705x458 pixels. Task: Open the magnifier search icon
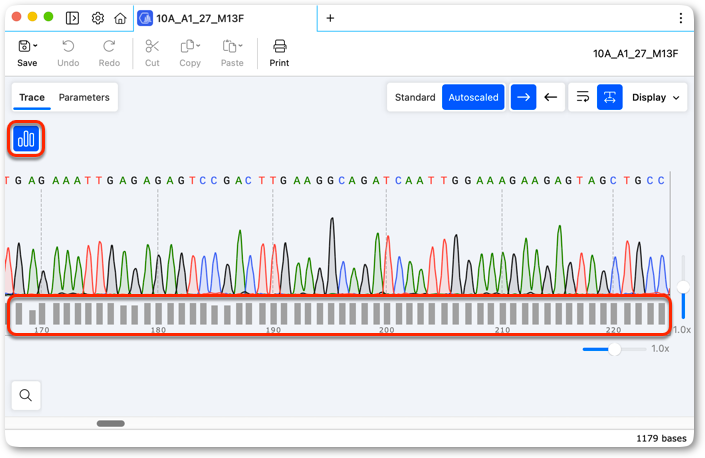(26, 395)
